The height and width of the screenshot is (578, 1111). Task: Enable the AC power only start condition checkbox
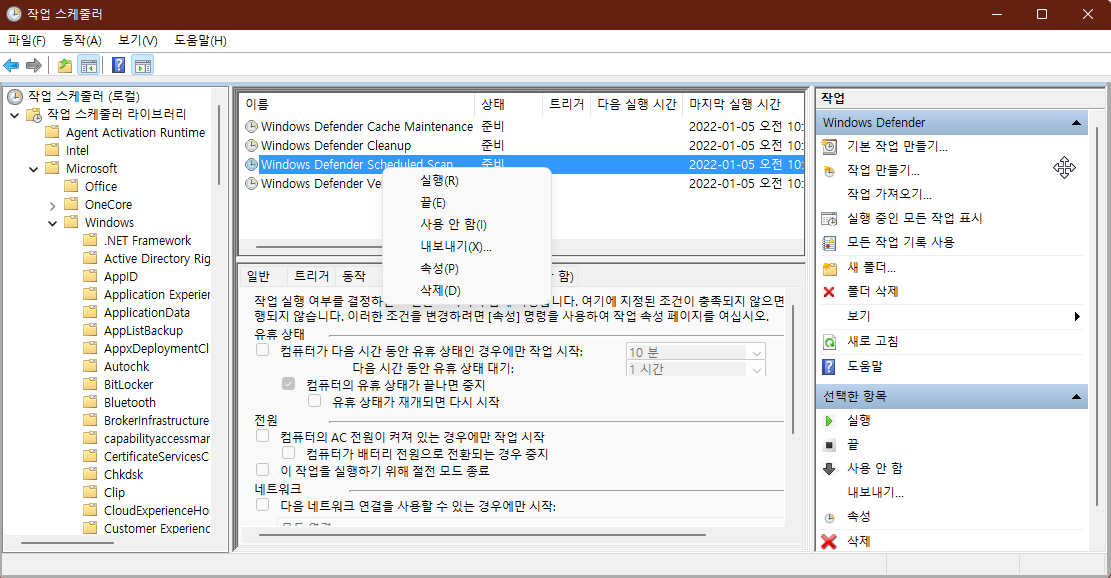pos(264,435)
